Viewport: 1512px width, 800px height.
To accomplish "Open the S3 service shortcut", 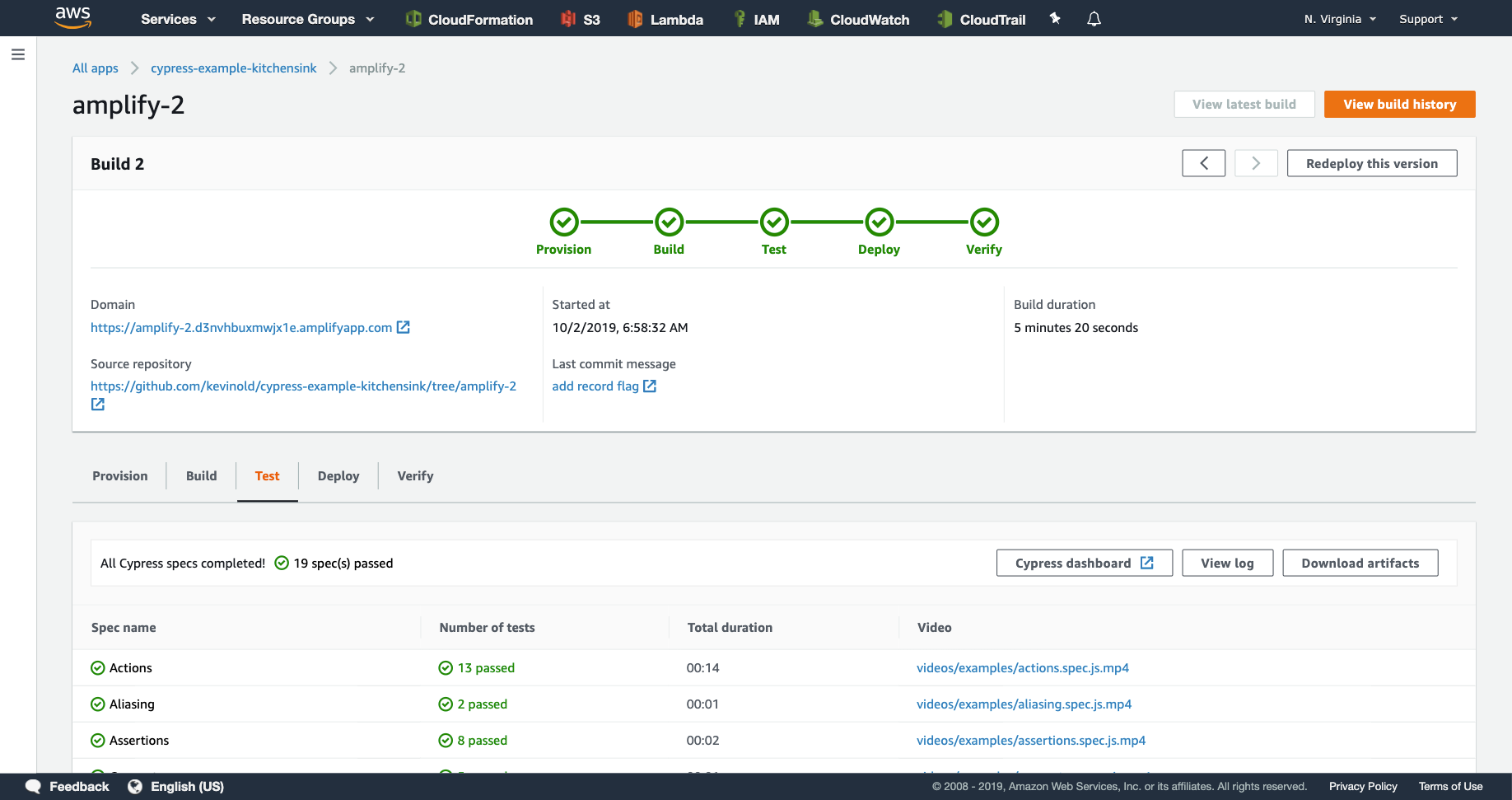I will point(581,19).
